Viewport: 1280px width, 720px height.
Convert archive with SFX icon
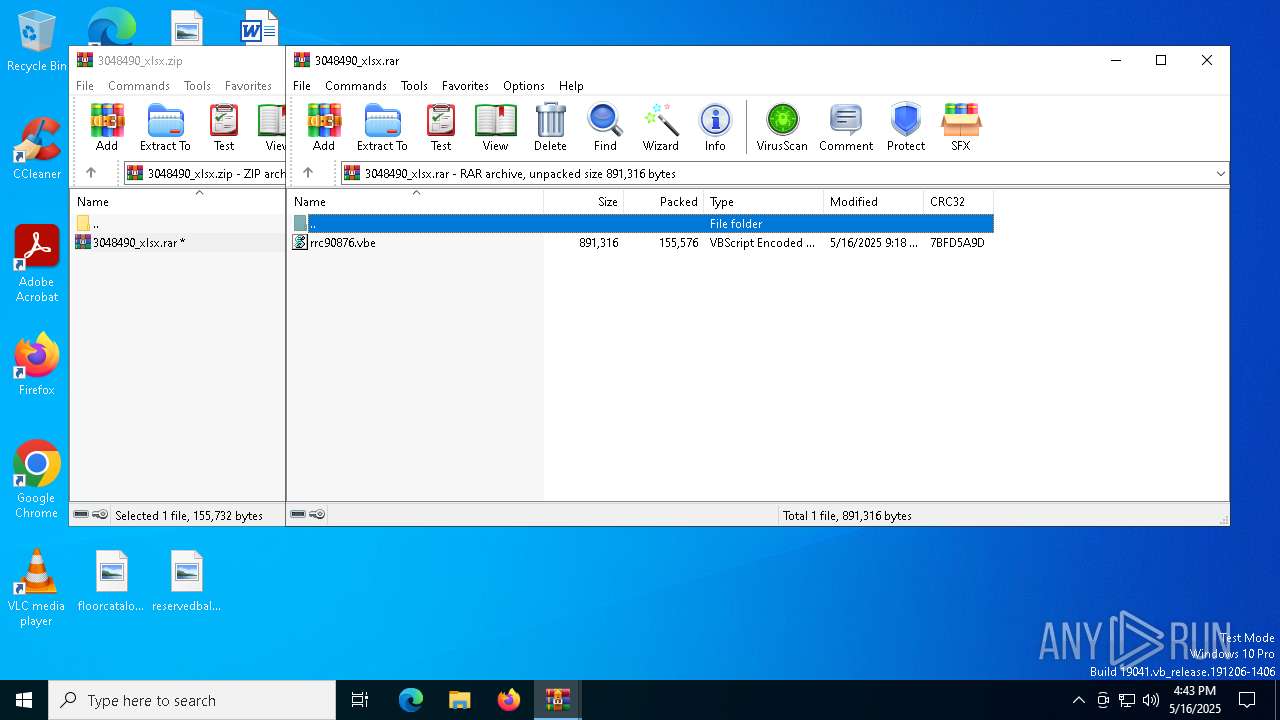coord(961,127)
